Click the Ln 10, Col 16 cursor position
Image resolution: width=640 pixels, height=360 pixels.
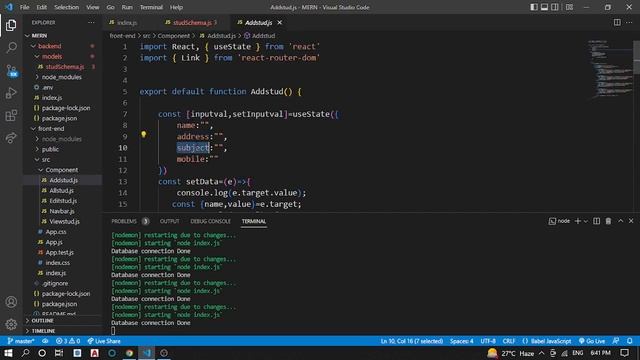pos(412,341)
